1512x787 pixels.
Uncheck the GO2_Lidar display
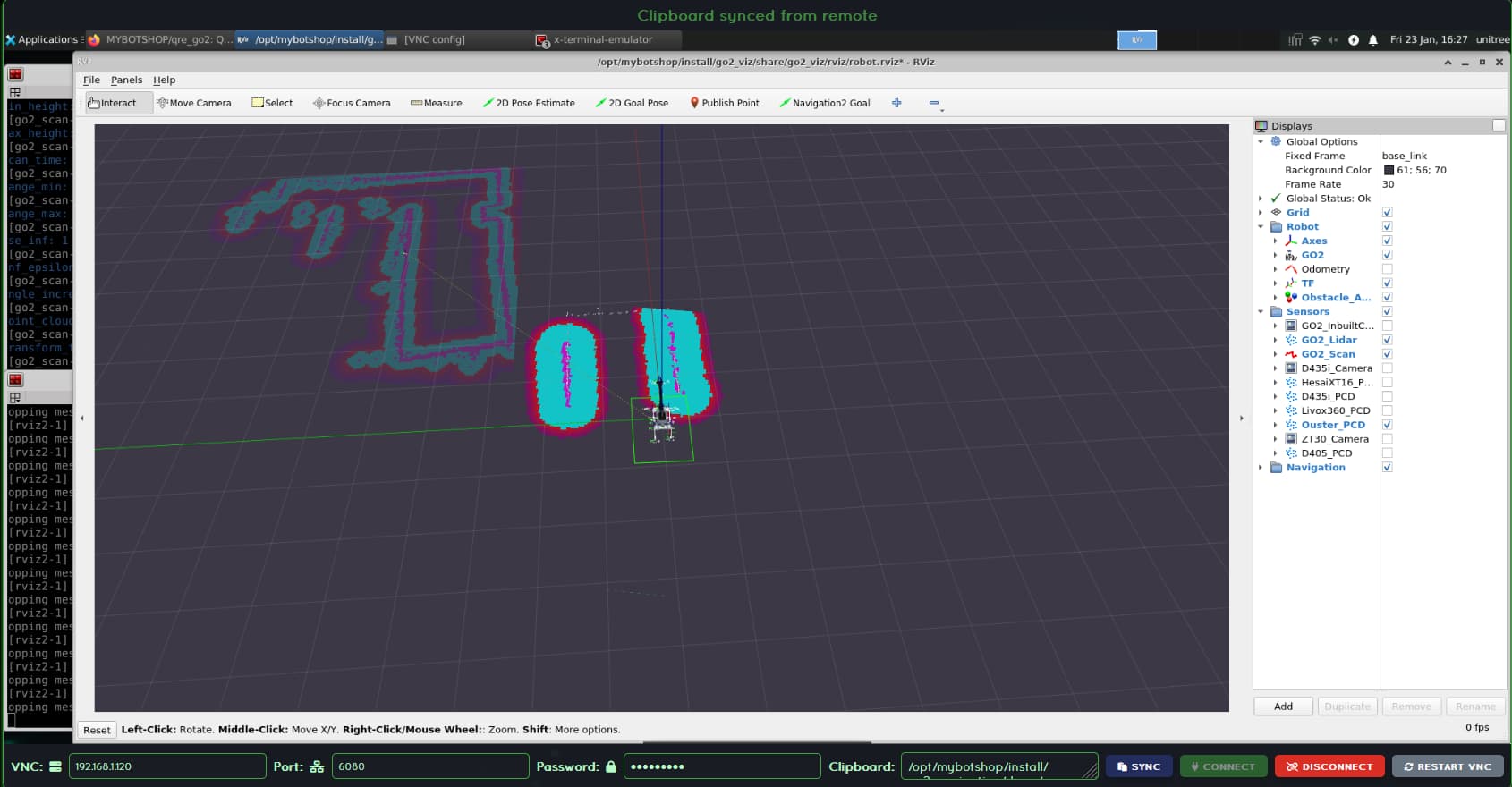tap(1387, 340)
